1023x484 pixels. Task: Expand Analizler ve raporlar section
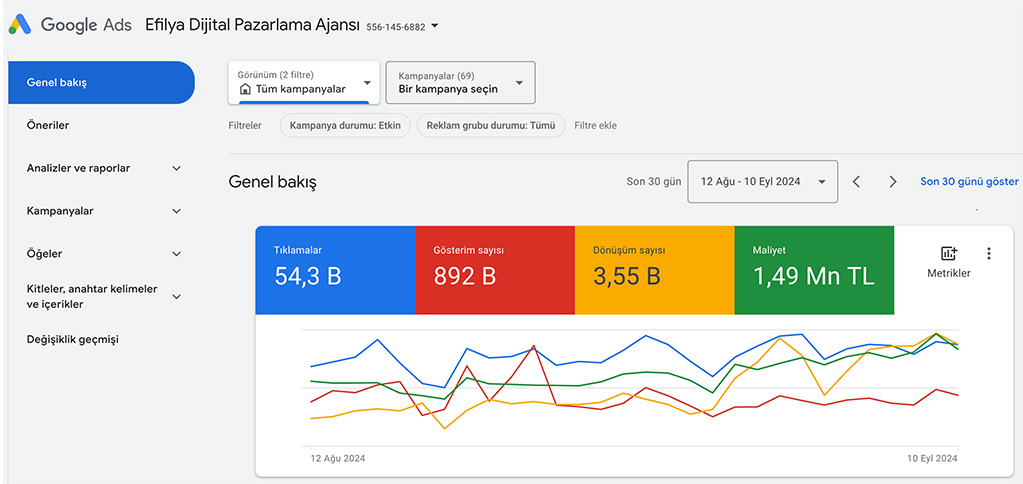point(176,169)
